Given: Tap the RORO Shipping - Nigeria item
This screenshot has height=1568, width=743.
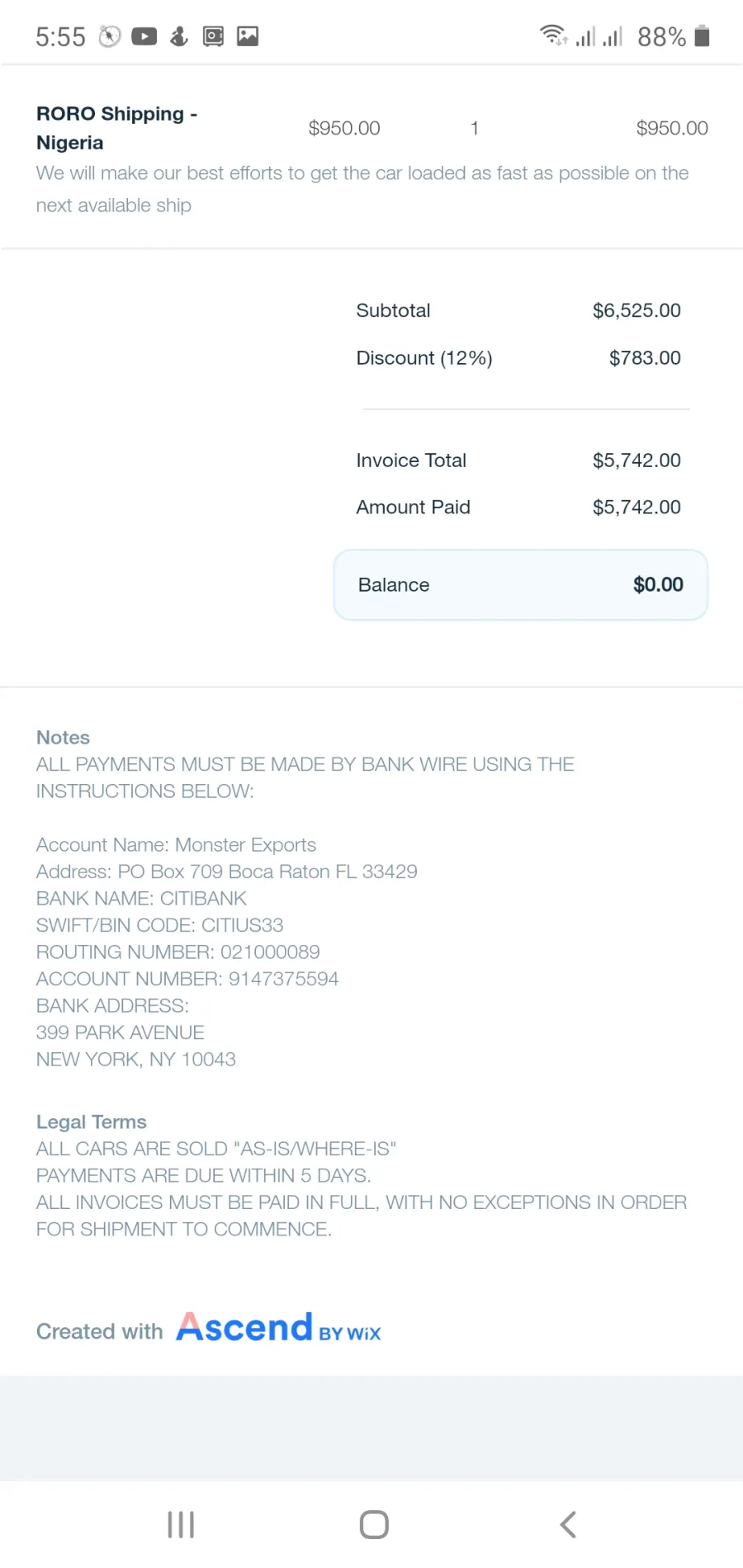Looking at the screenshot, I should (x=116, y=128).
